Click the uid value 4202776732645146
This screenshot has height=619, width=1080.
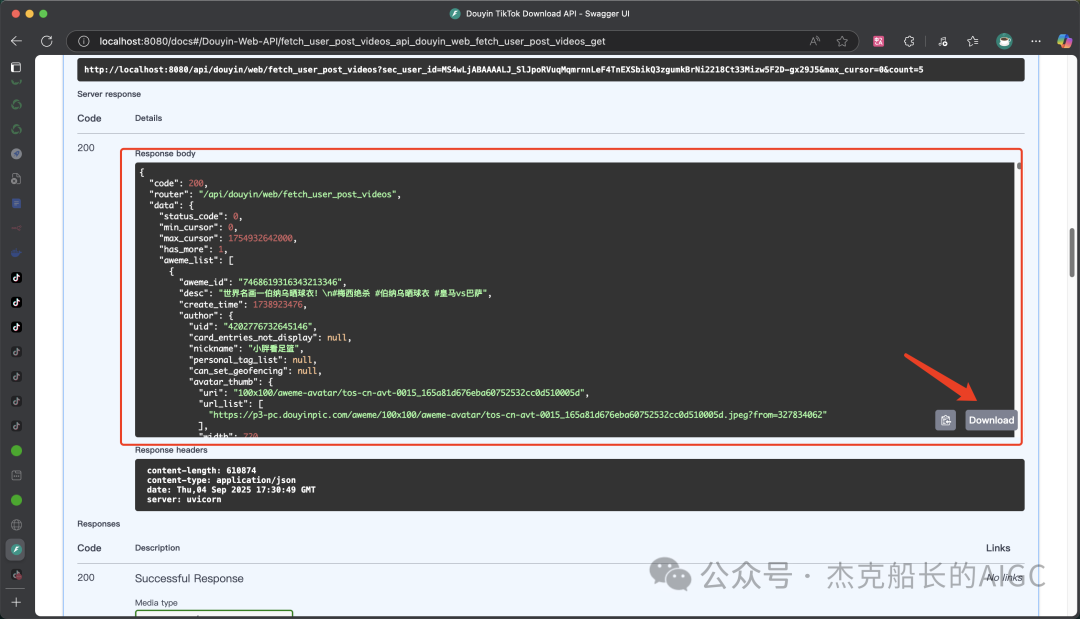pos(268,326)
